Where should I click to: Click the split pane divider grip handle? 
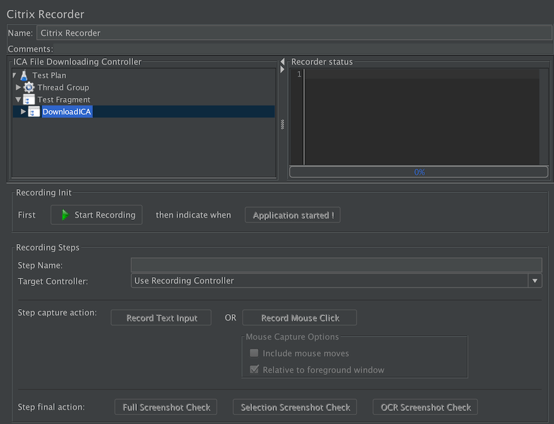(282, 124)
